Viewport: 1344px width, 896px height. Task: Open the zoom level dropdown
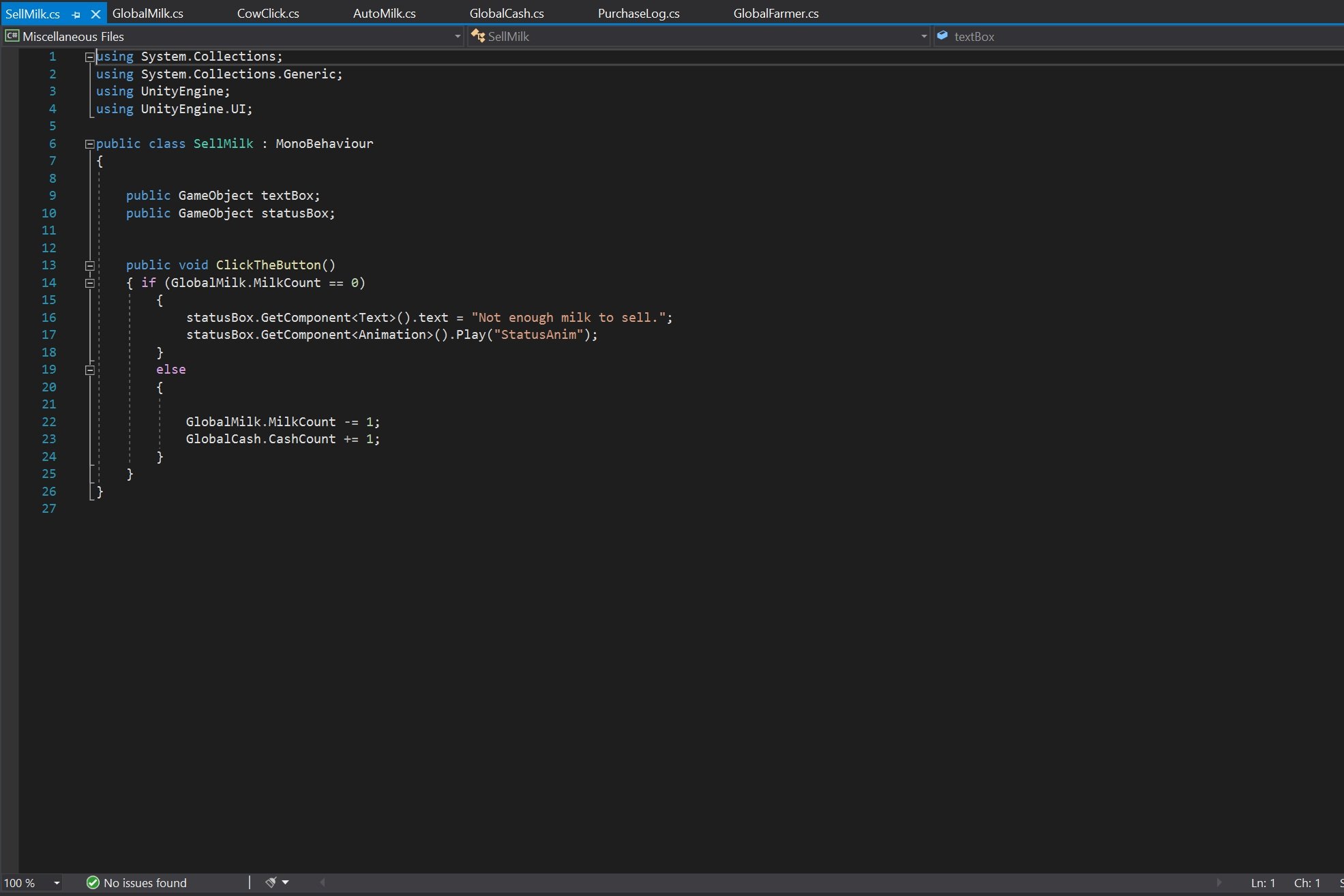[56, 882]
